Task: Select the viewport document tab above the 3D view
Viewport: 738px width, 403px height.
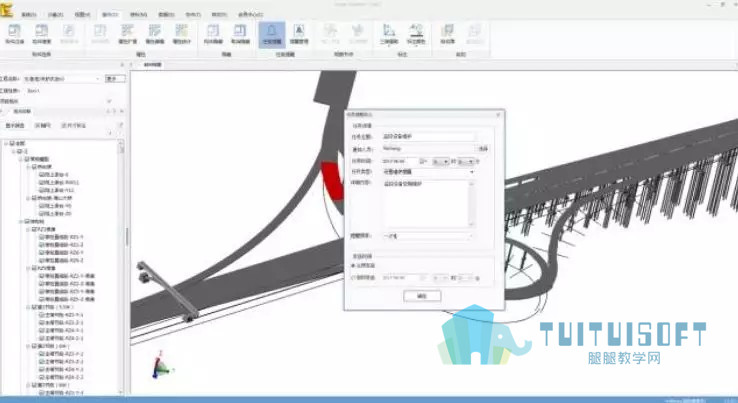Action: tap(152, 64)
